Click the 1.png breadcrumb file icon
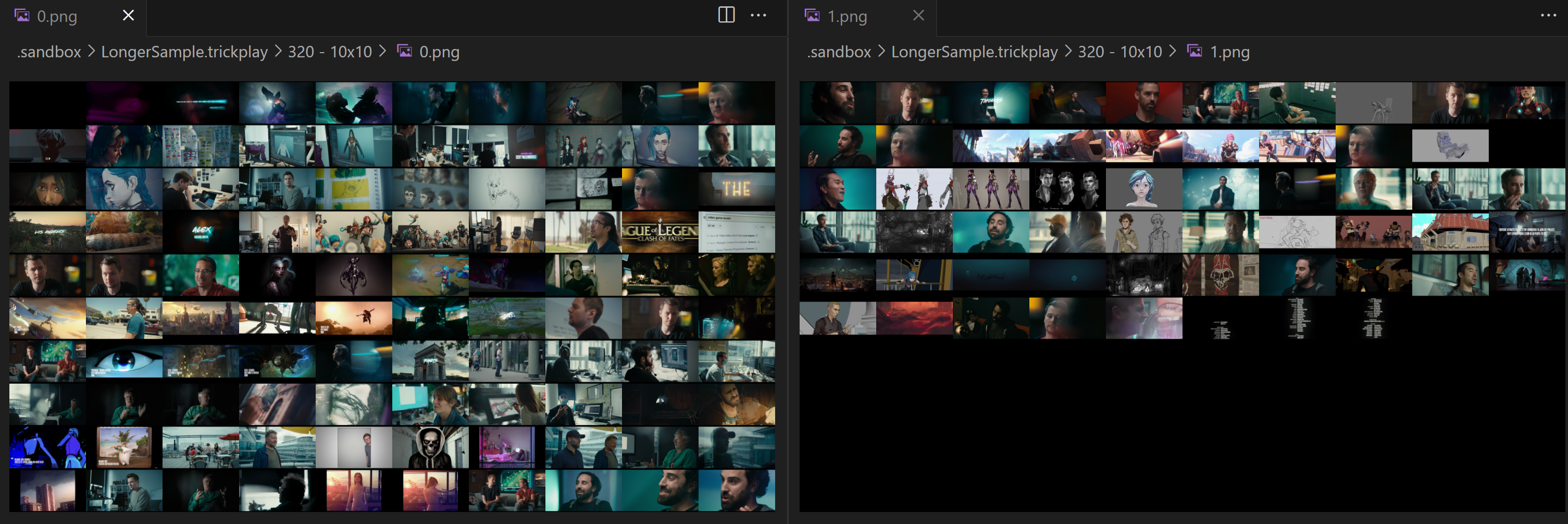This screenshot has height=524, width=1568. click(1194, 51)
